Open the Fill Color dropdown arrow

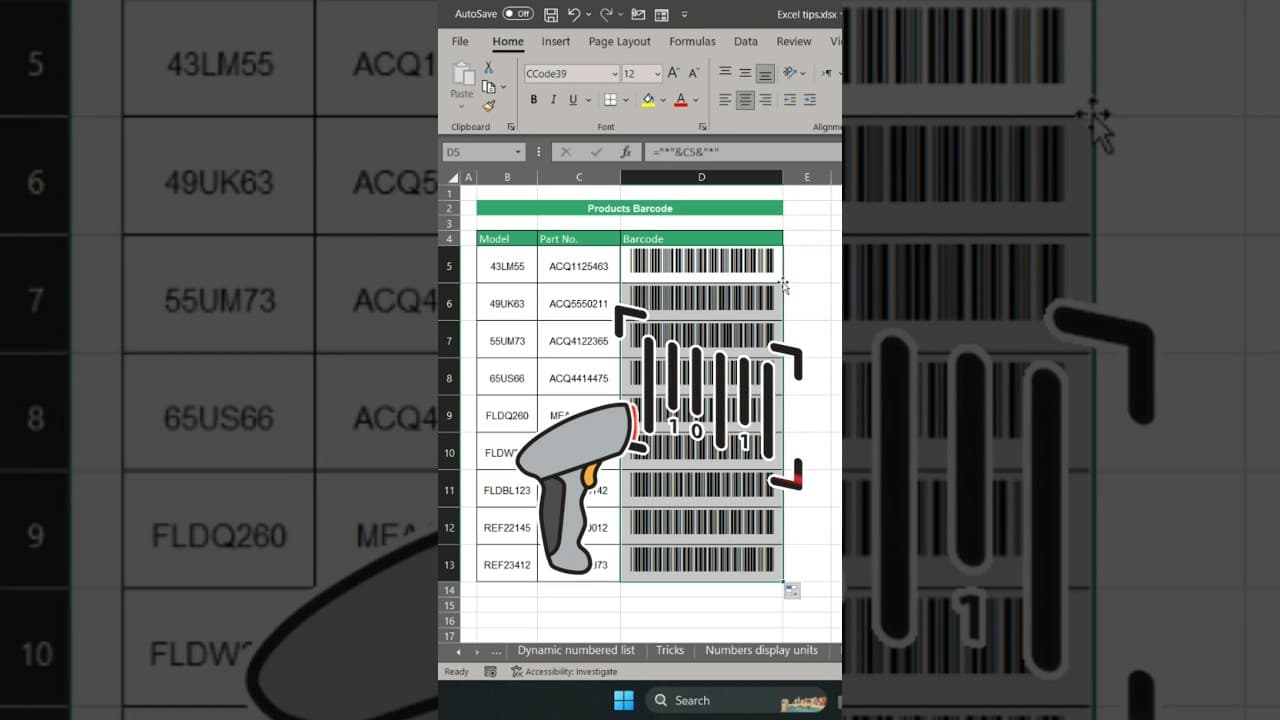(662, 100)
